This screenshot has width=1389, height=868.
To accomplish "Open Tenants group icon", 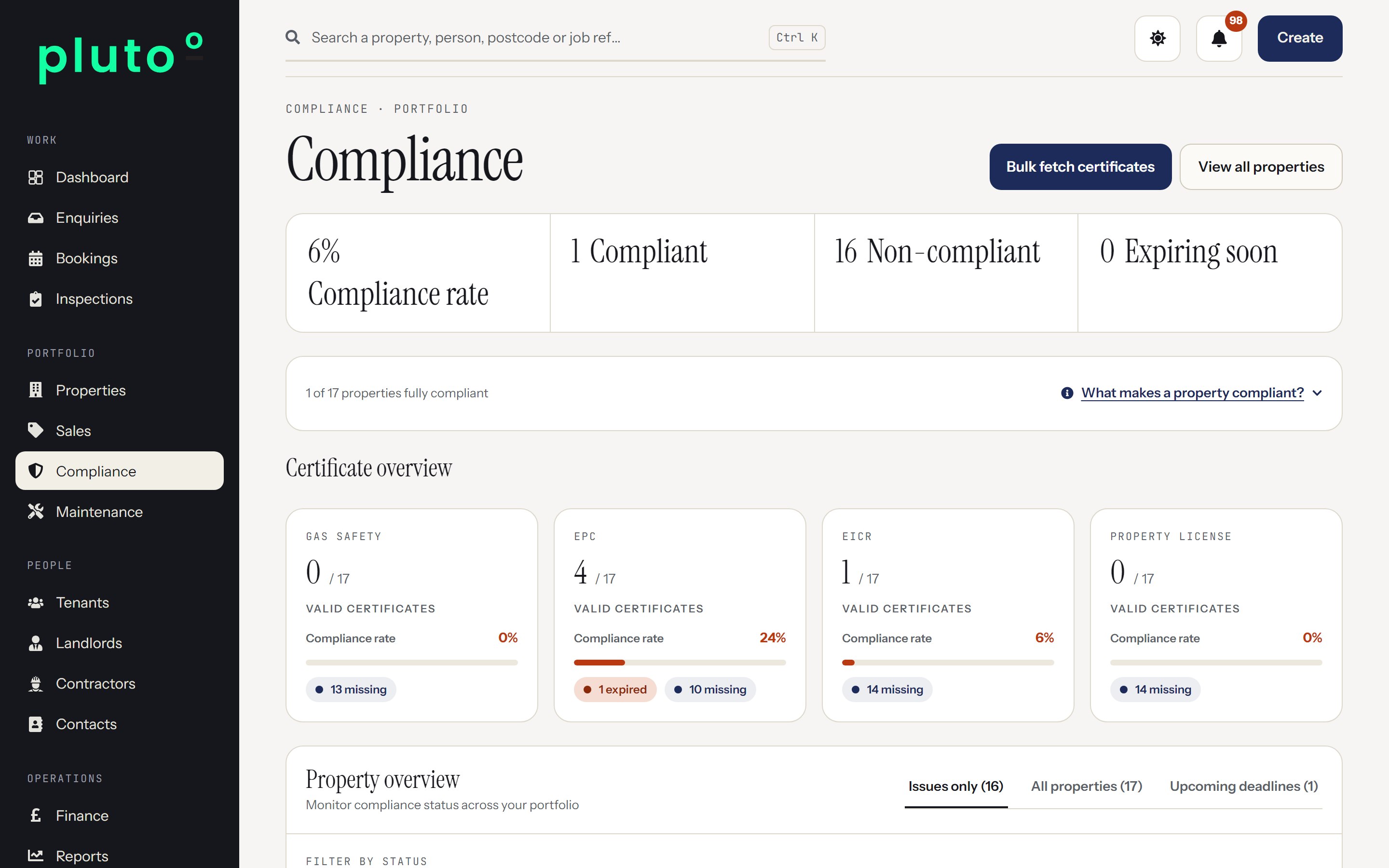I will coord(36,603).
